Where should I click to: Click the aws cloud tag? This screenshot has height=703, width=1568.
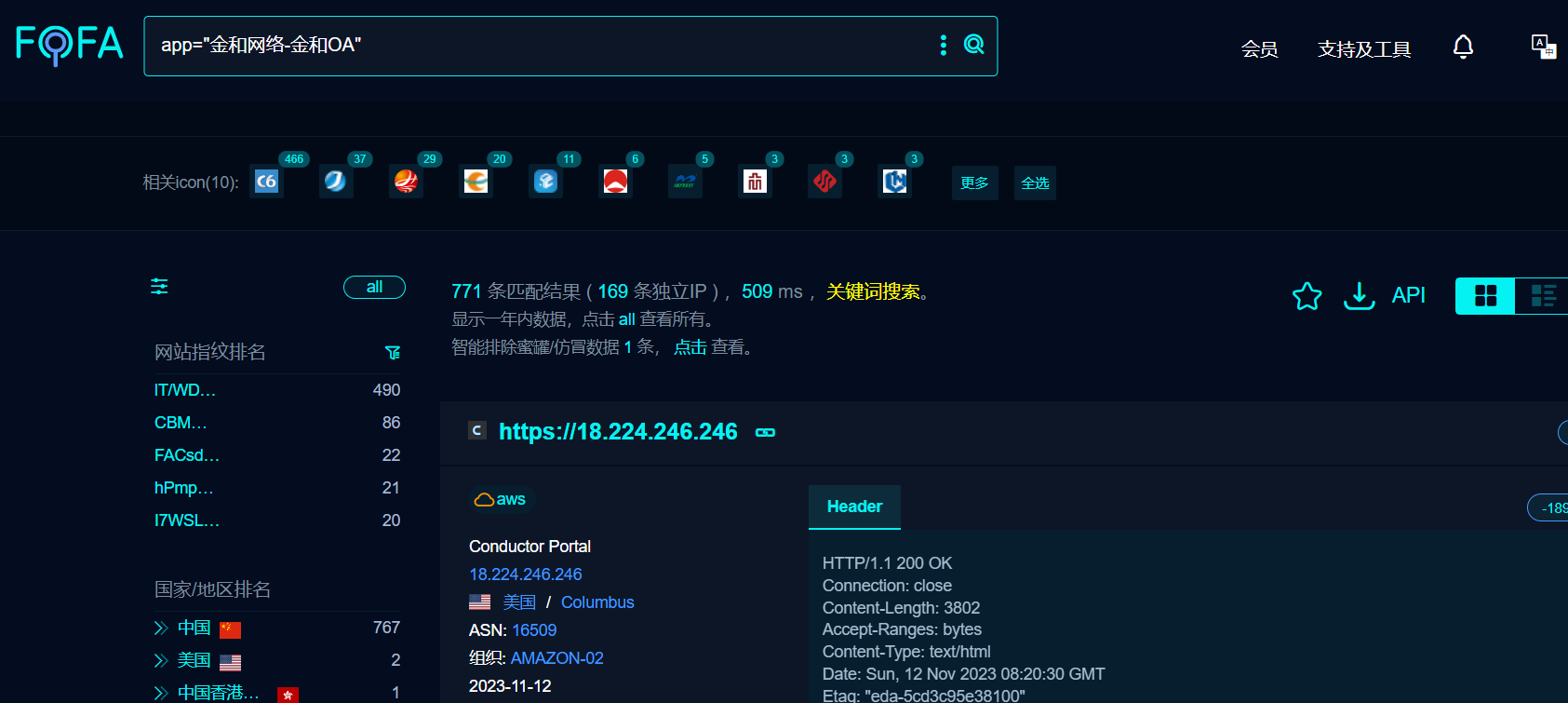tap(500, 499)
